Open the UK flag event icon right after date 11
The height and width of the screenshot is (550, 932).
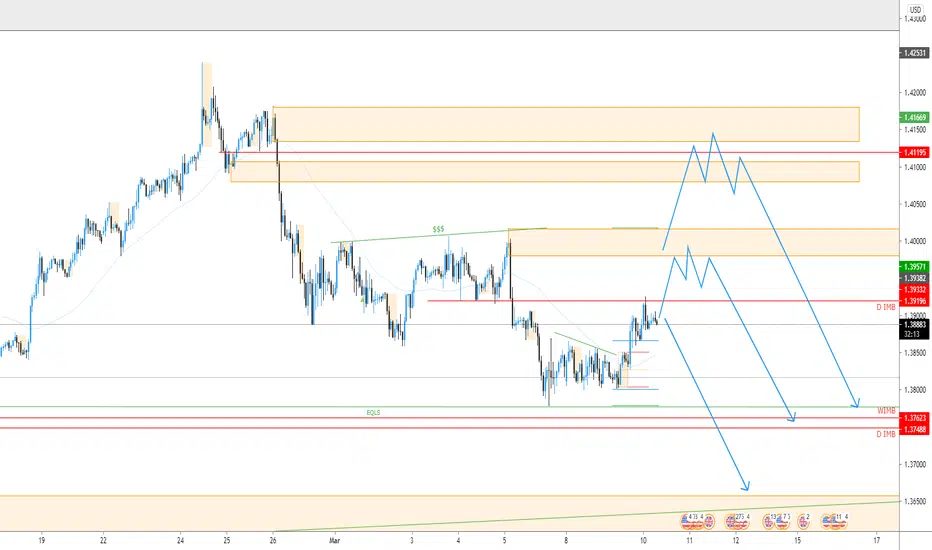709,521
